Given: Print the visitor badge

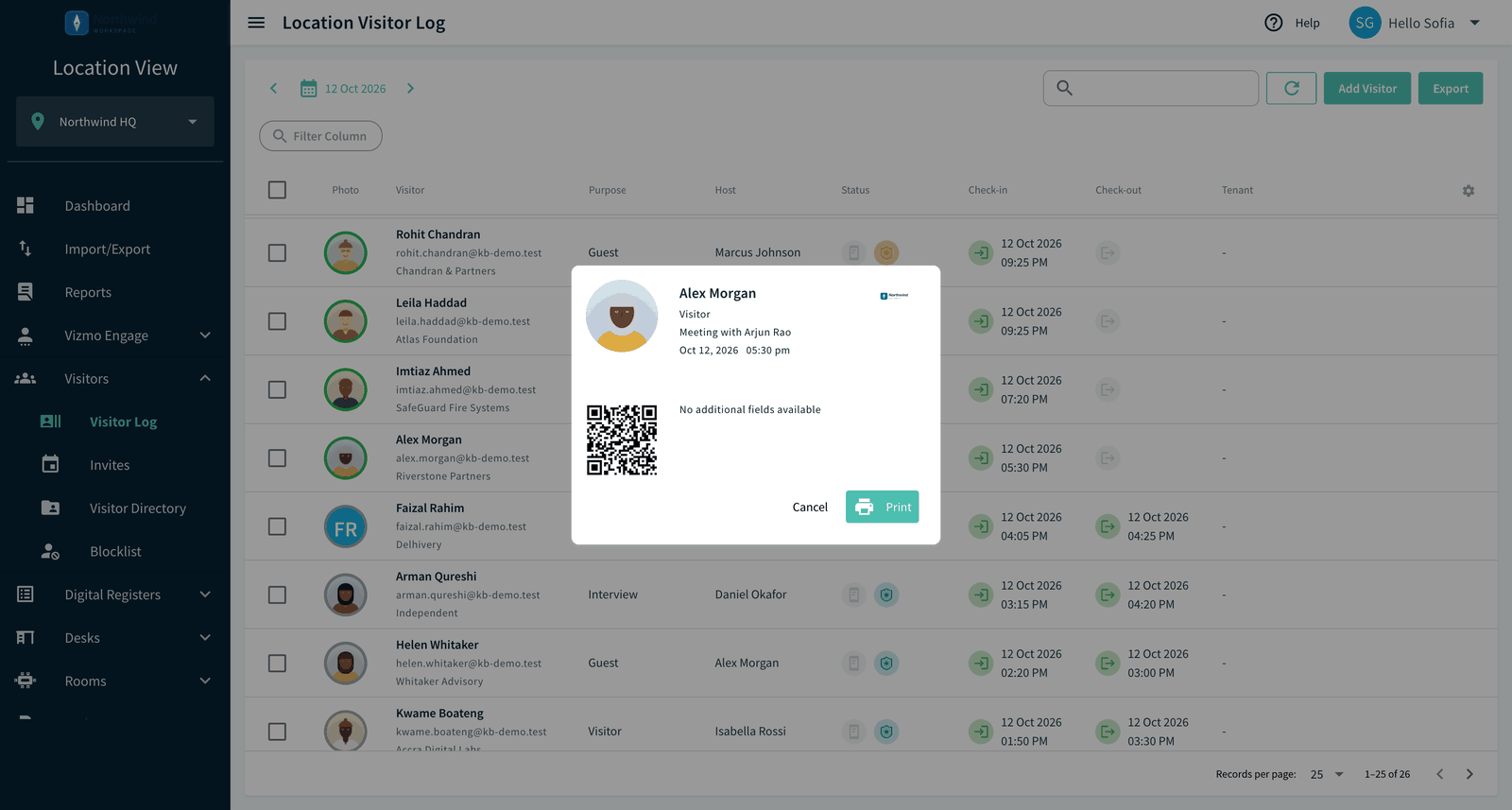Looking at the screenshot, I should point(883,507).
